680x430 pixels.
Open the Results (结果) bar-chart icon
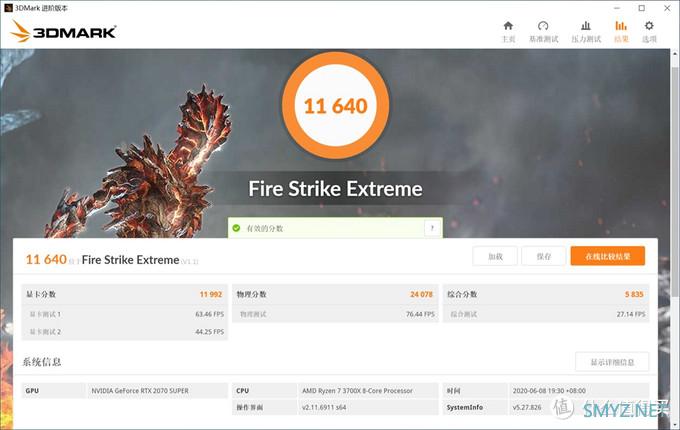(x=621, y=26)
